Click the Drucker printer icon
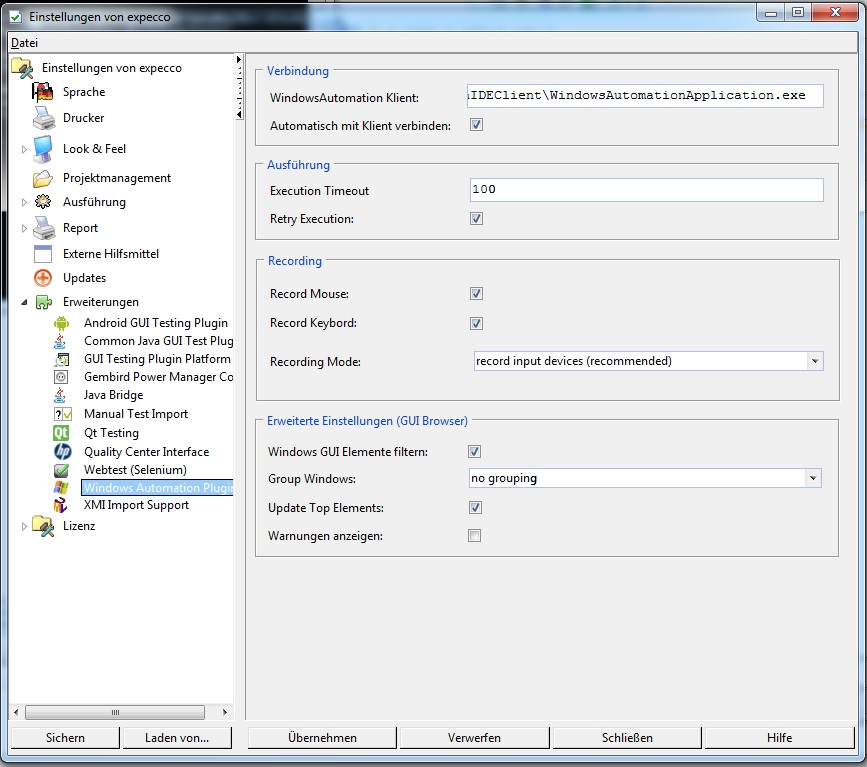 [43, 118]
